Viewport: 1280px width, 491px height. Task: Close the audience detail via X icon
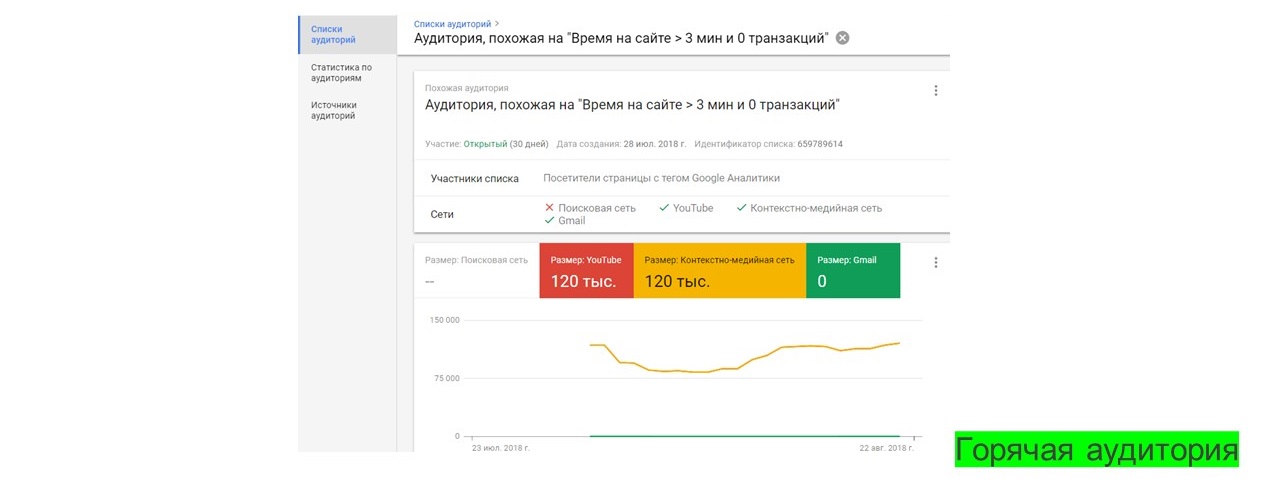click(x=843, y=38)
